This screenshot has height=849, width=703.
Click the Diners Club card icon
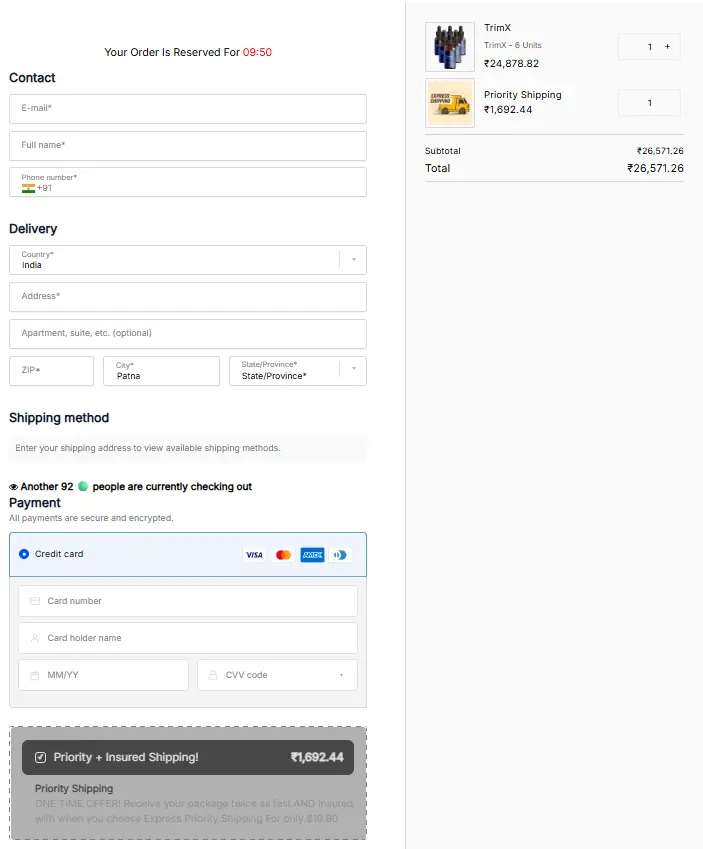[340, 554]
